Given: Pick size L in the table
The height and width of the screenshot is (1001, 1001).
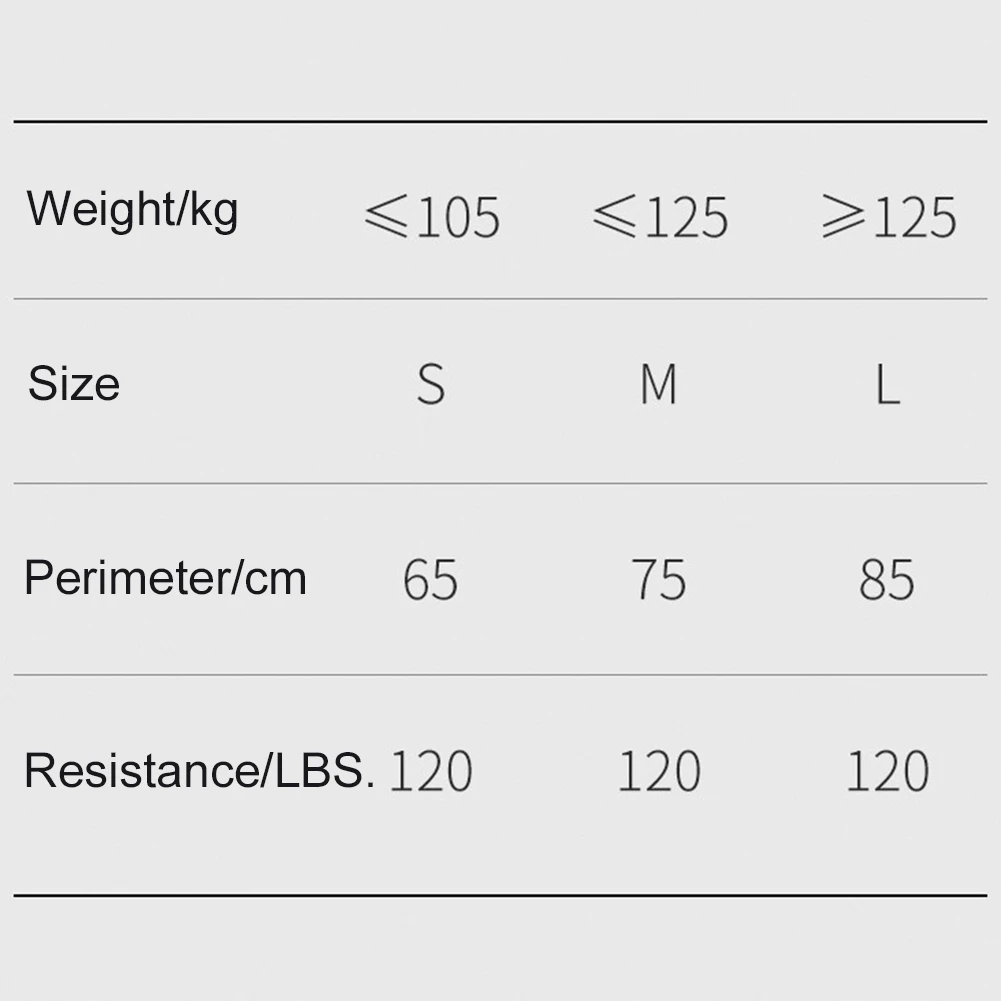Looking at the screenshot, I should (x=887, y=384).
